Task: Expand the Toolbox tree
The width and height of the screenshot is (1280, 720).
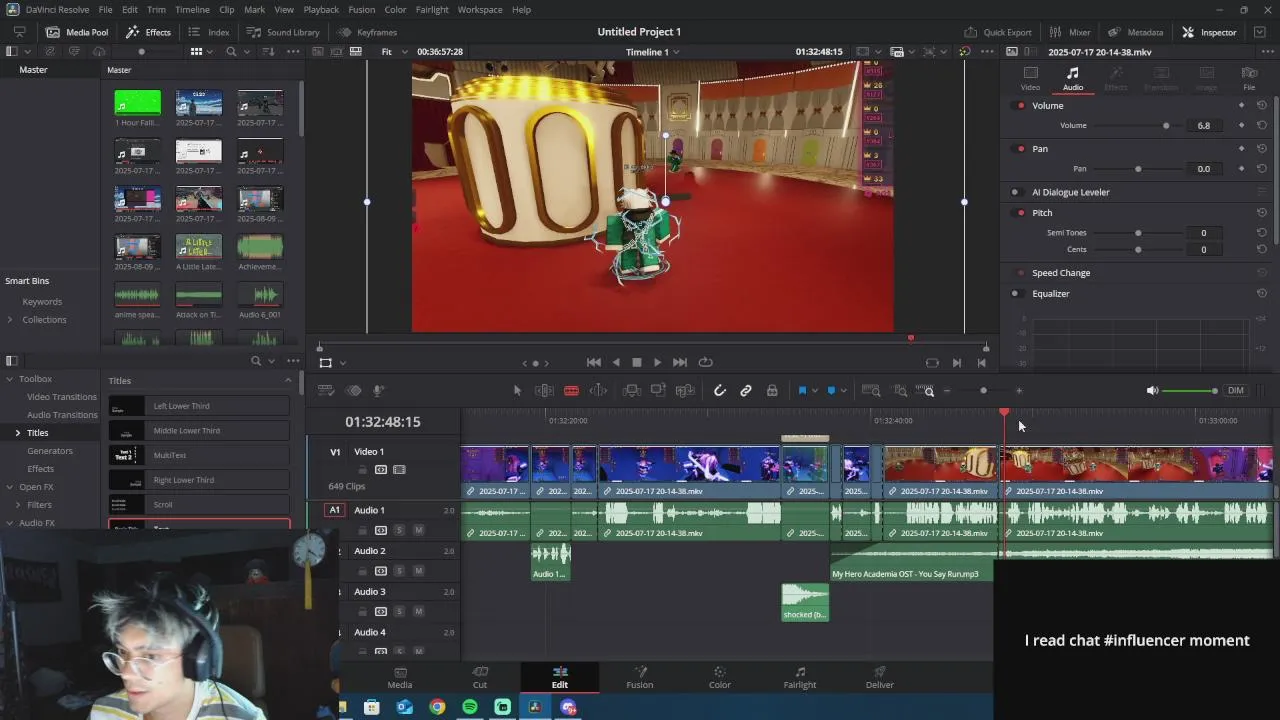Action: [x=10, y=379]
